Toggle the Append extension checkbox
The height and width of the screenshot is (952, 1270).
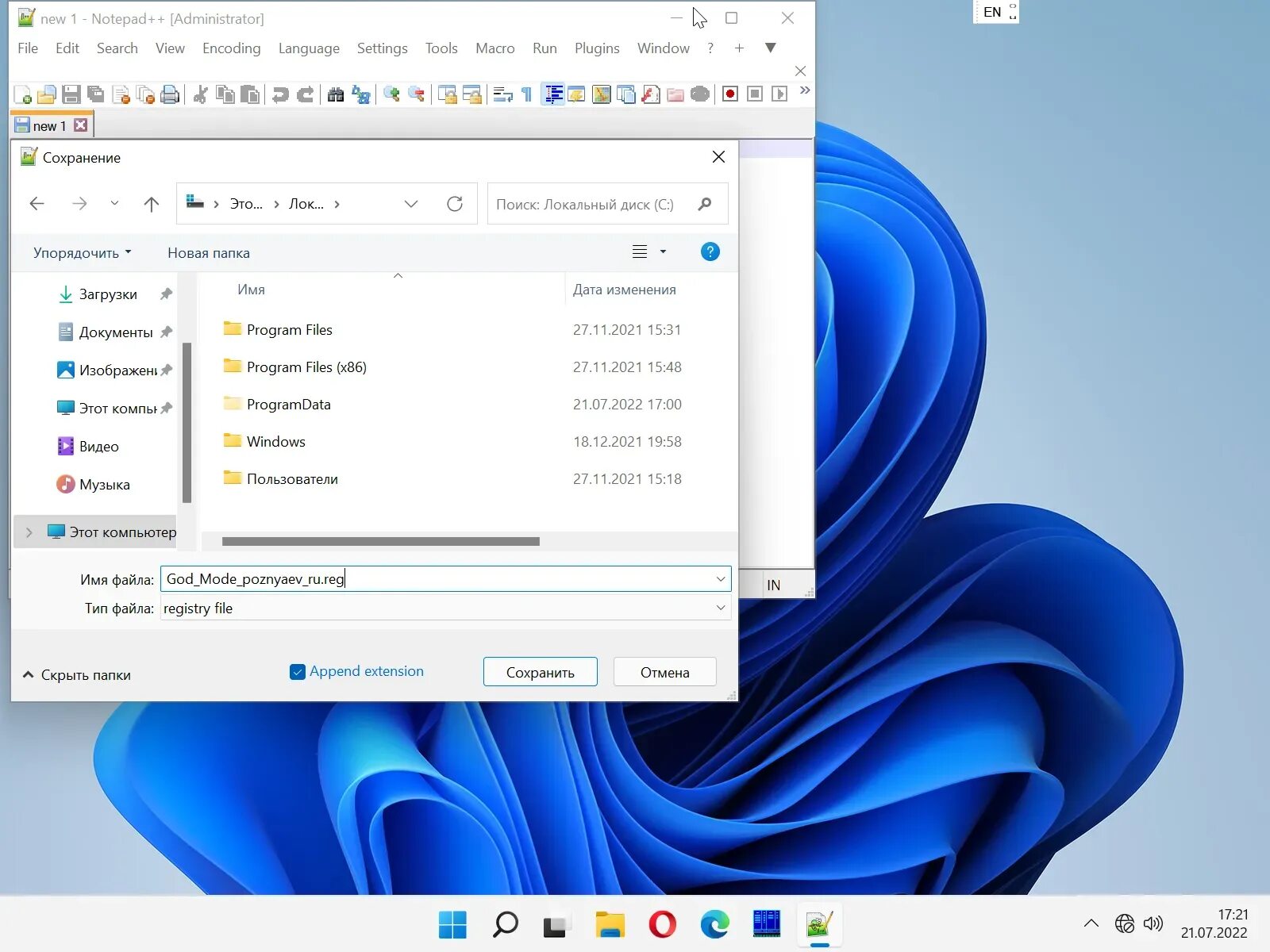[298, 672]
